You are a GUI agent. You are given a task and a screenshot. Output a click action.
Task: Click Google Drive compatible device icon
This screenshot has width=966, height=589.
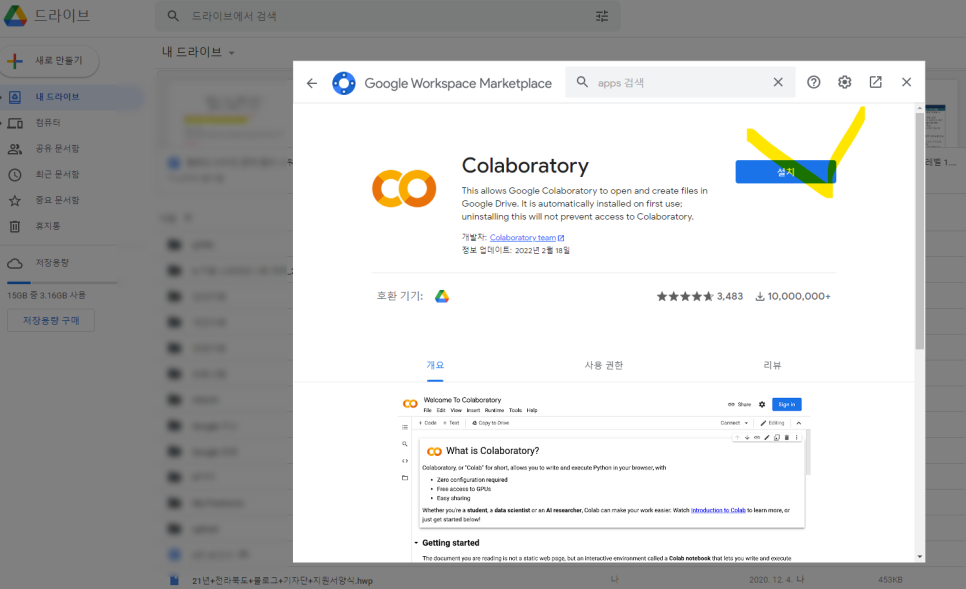click(442, 296)
